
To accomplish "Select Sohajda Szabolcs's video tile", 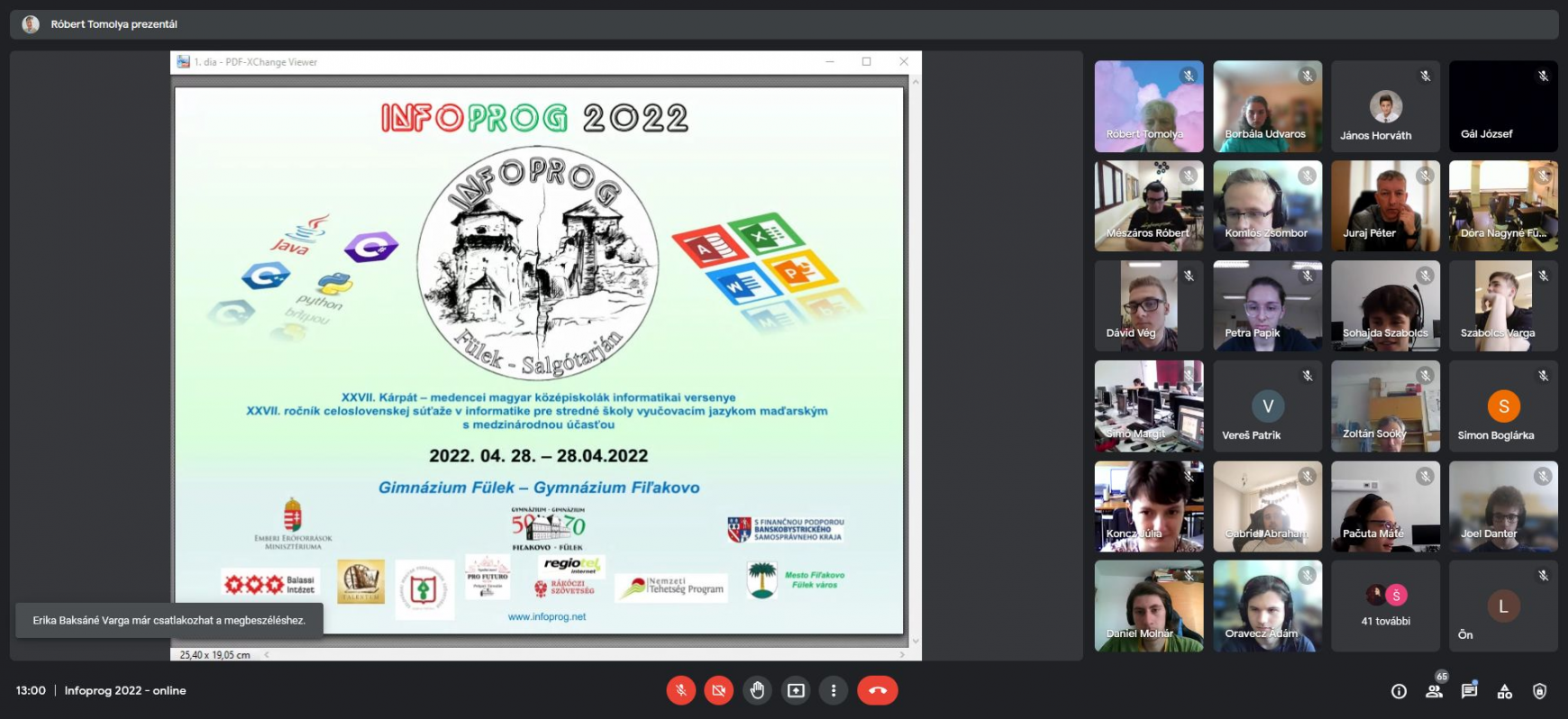I will [x=1385, y=306].
